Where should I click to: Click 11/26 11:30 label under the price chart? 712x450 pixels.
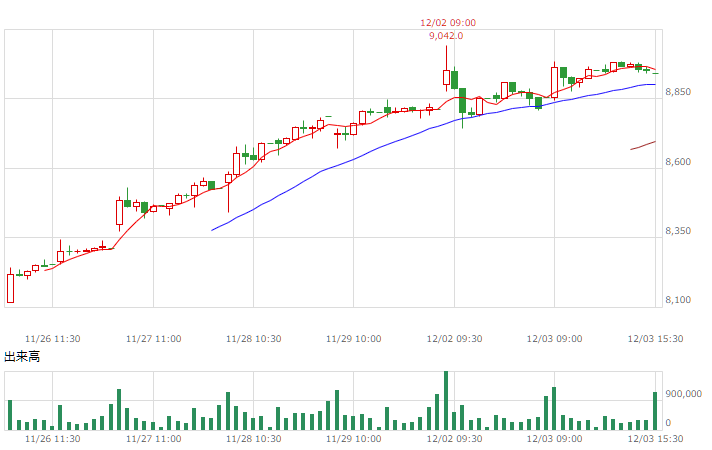tap(53, 339)
